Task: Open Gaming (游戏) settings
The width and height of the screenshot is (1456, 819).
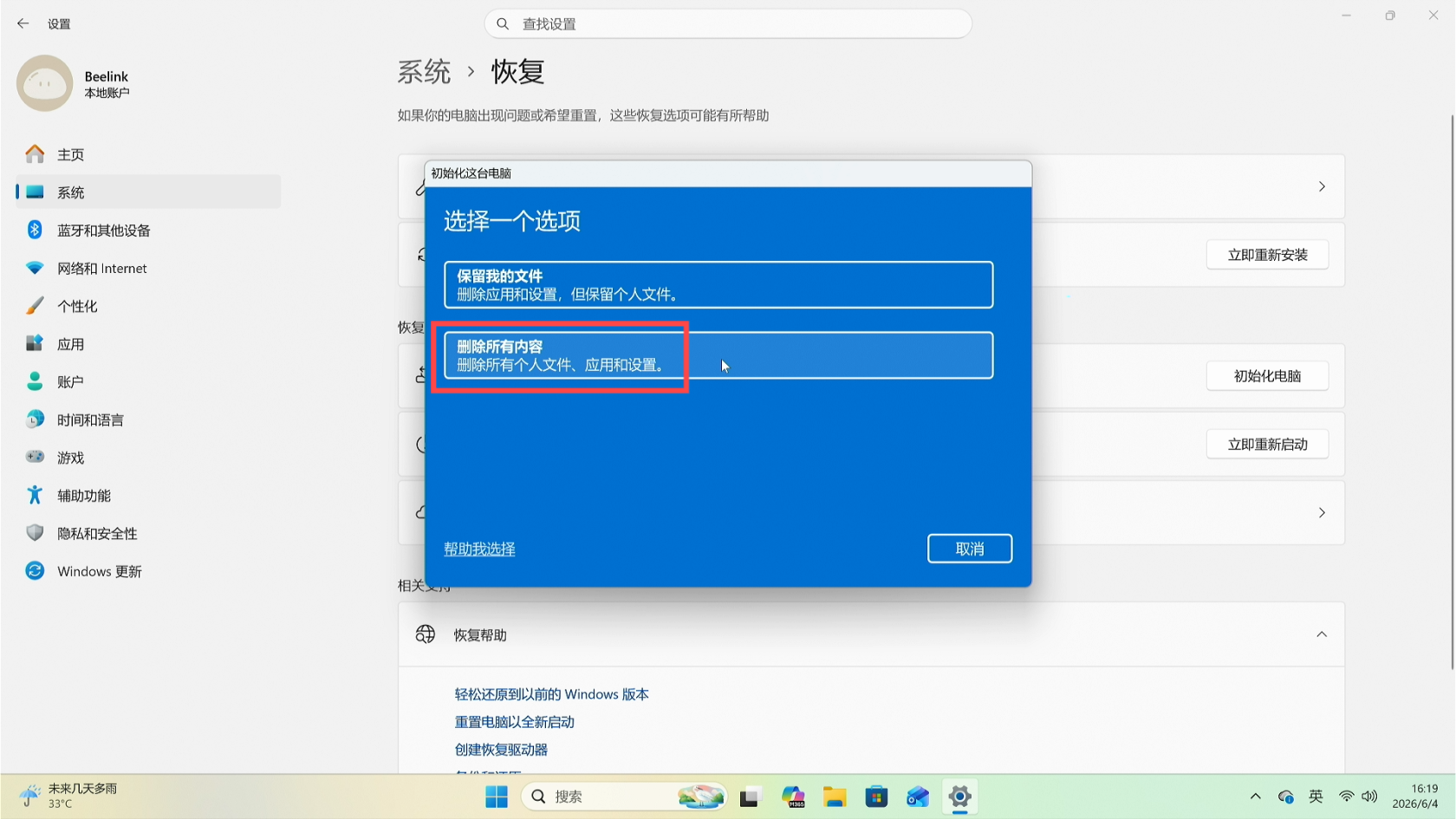Action: [147, 458]
